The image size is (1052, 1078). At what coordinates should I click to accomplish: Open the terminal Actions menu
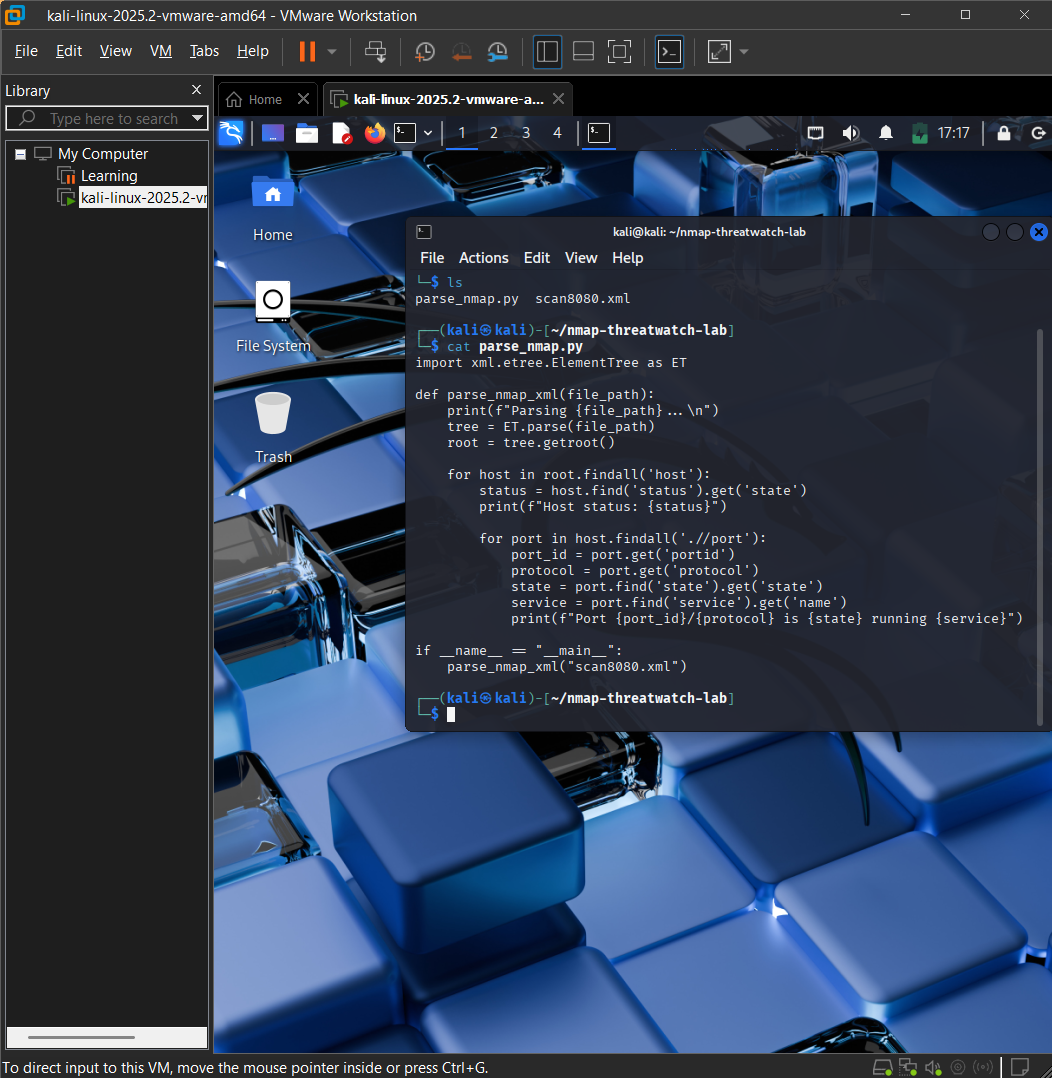point(483,258)
